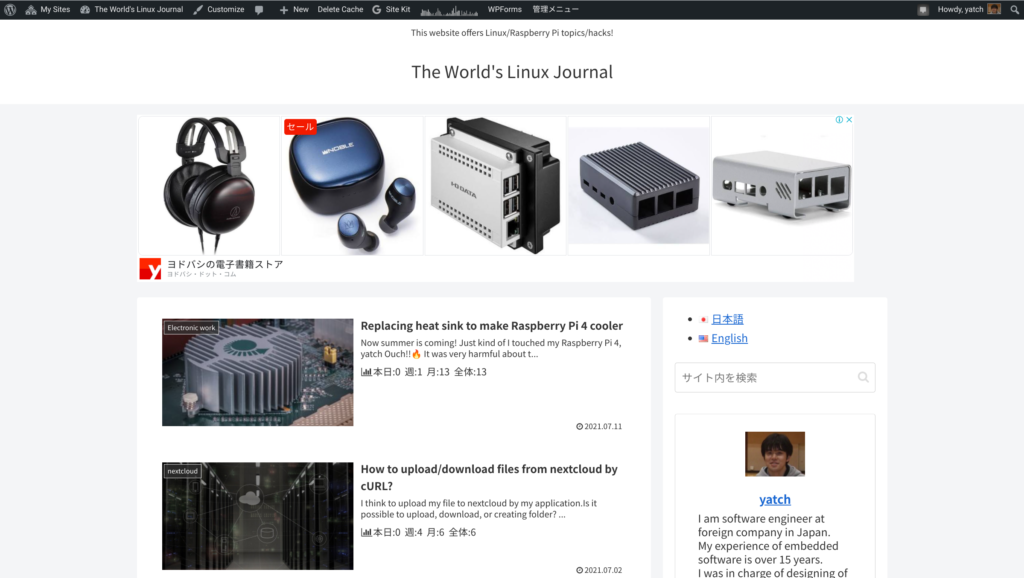
Task: Open Replacing heat sink article title
Action: (491, 325)
